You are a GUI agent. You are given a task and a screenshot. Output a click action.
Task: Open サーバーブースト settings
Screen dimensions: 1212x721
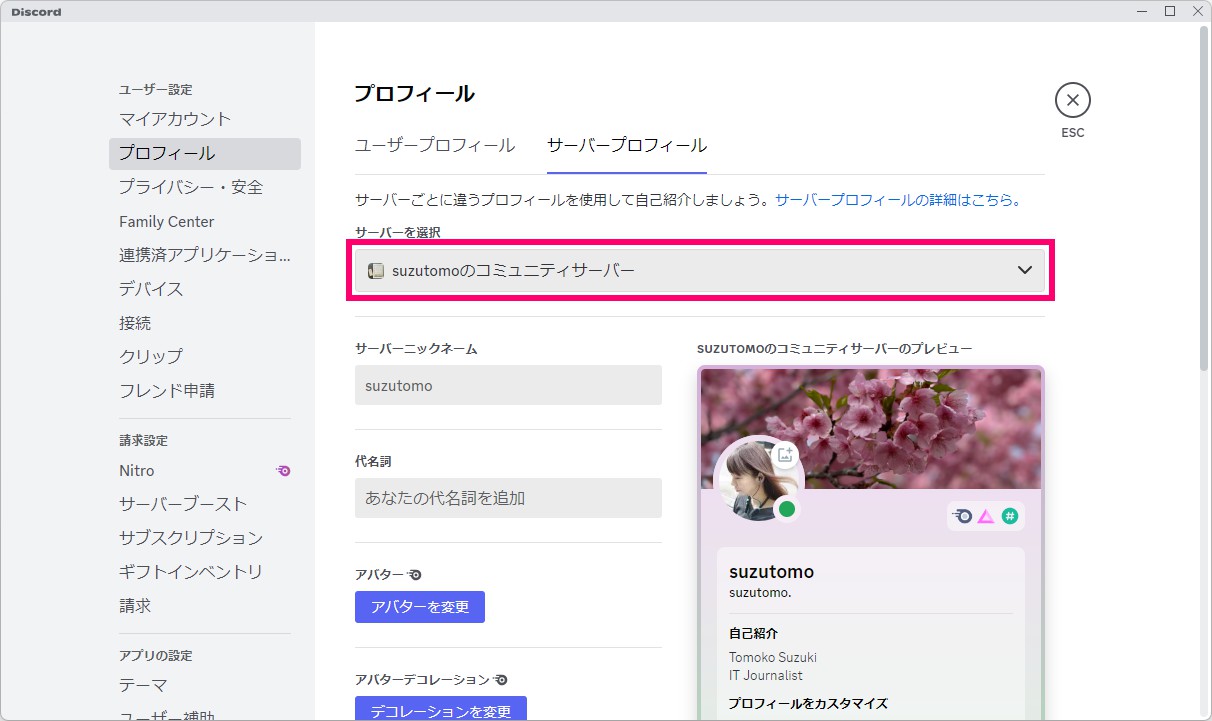[x=205, y=504]
